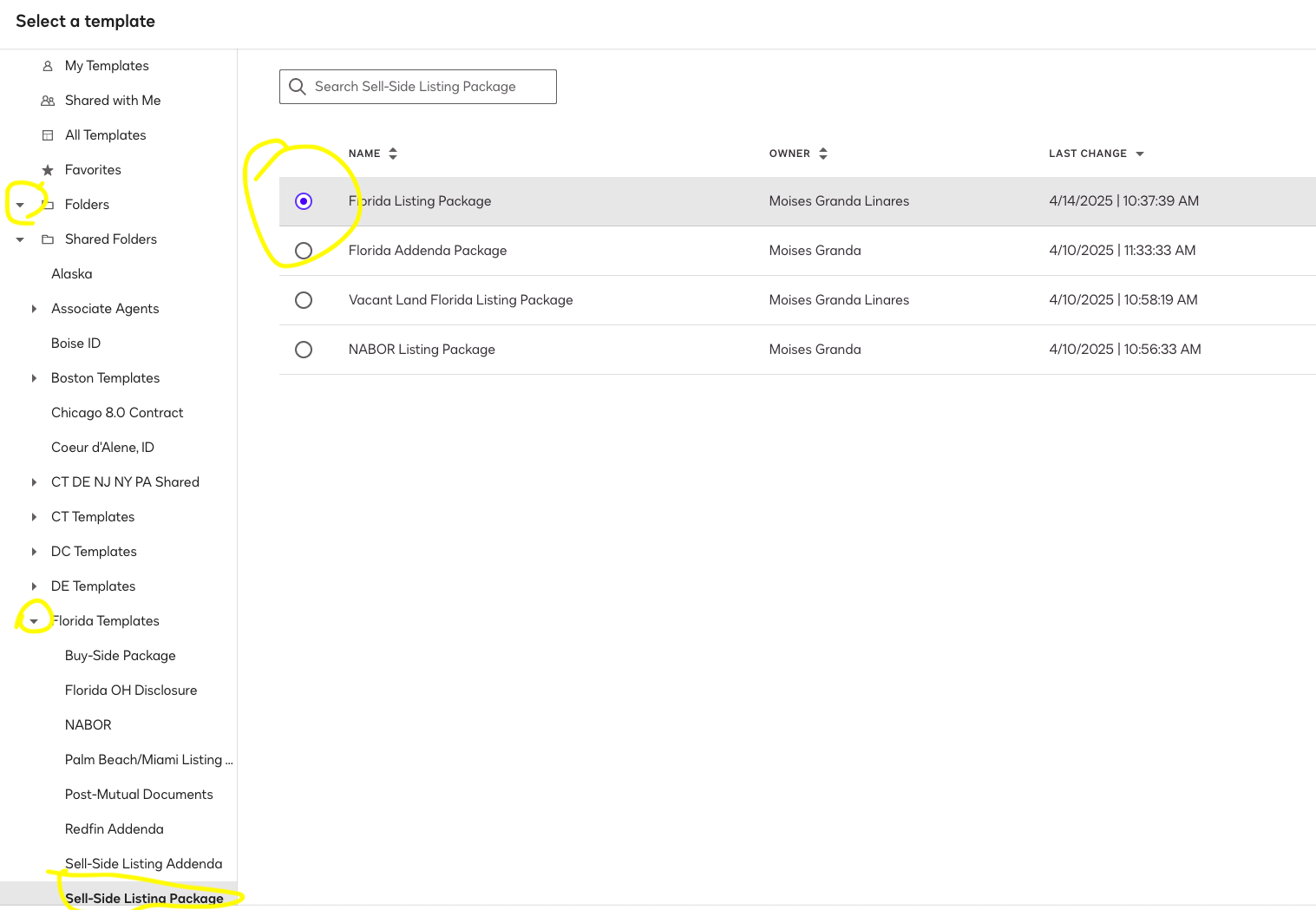Toggle Last Change sort arrow
The height and width of the screenshot is (910, 1316).
[x=1140, y=154]
